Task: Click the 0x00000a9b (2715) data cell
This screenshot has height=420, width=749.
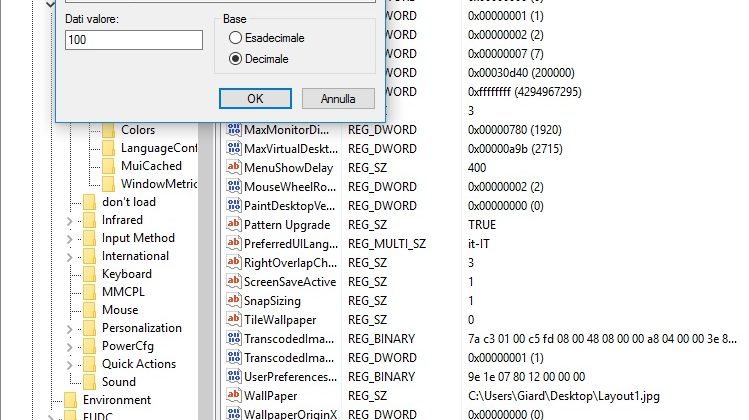Action: click(515, 149)
